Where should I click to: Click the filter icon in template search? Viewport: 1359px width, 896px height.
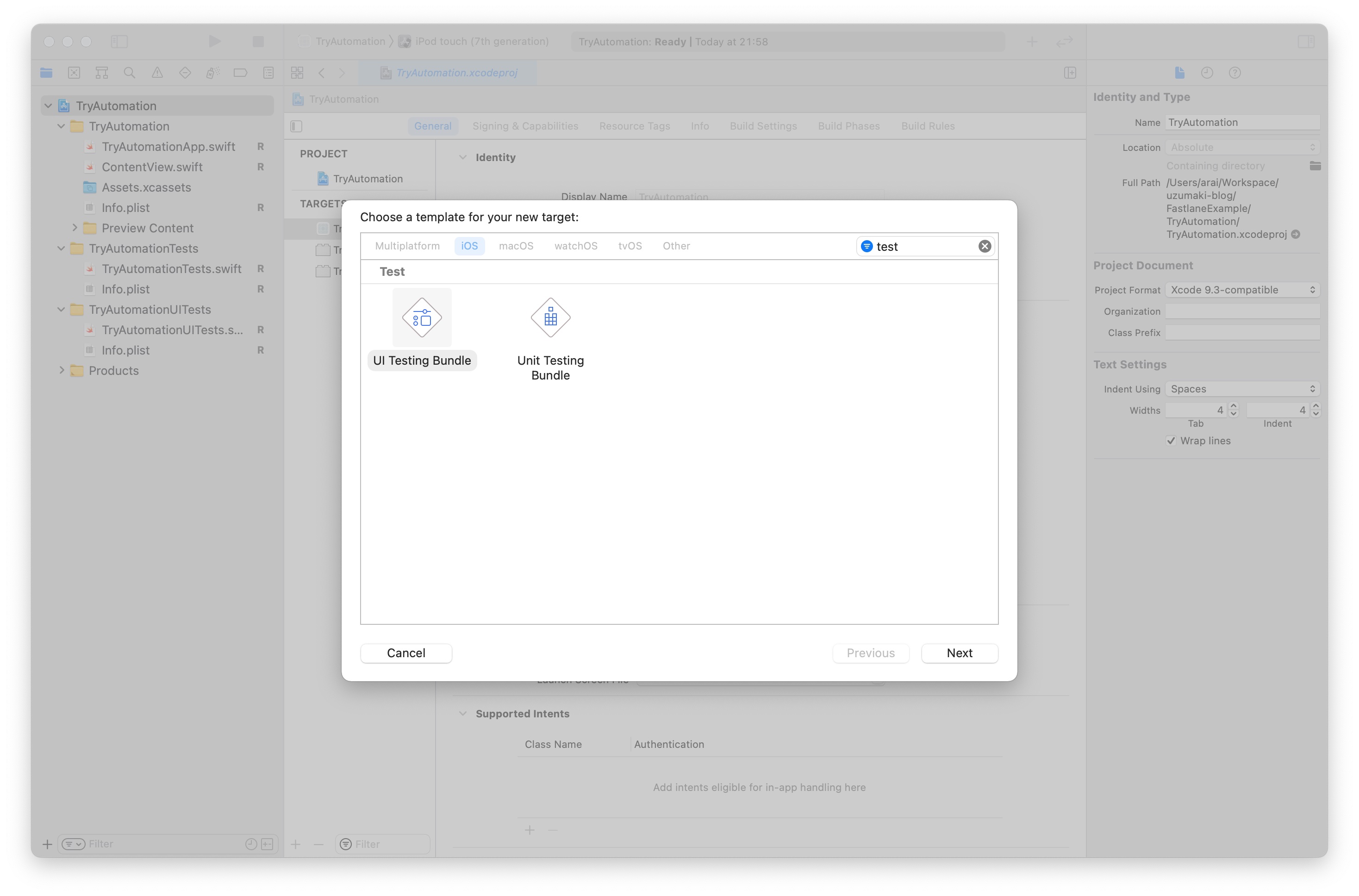tap(867, 246)
